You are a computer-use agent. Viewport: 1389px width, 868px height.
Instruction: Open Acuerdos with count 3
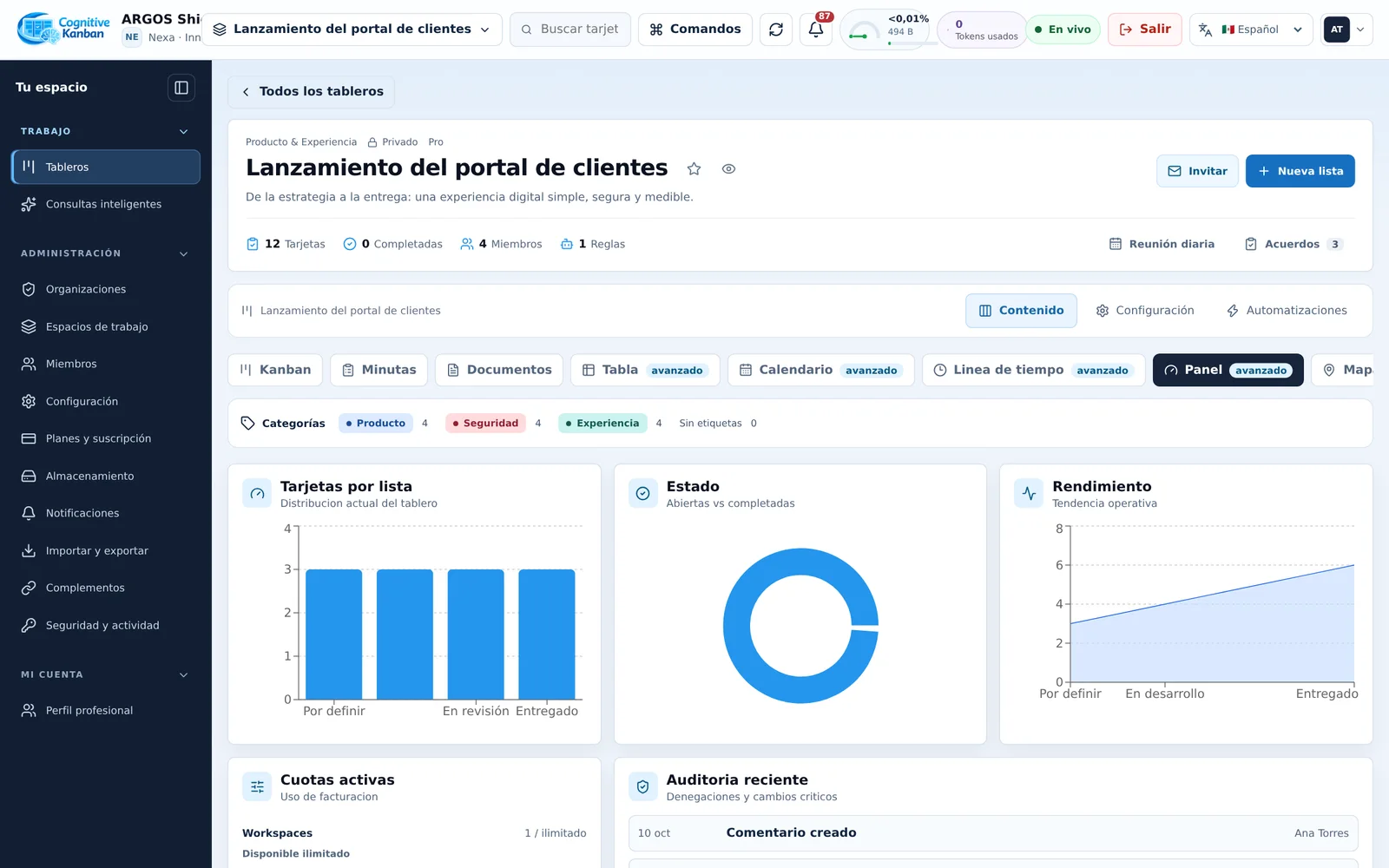[1294, 245]
